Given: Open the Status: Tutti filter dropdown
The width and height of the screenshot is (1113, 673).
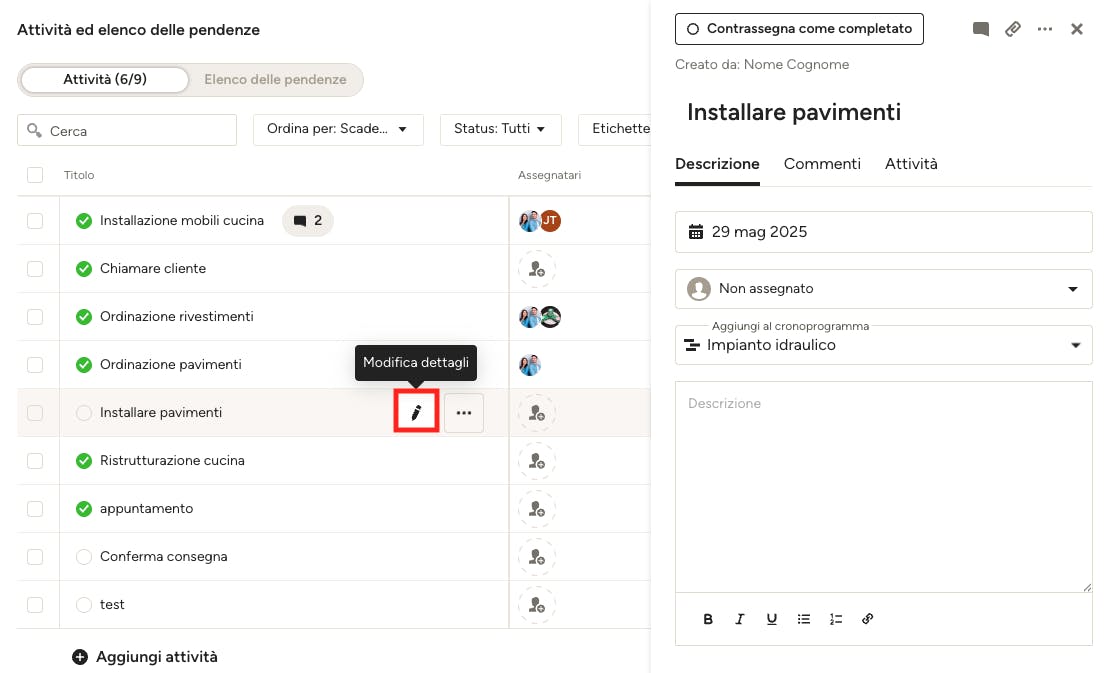Looking at the screenshot, I should tap(500, 129).
